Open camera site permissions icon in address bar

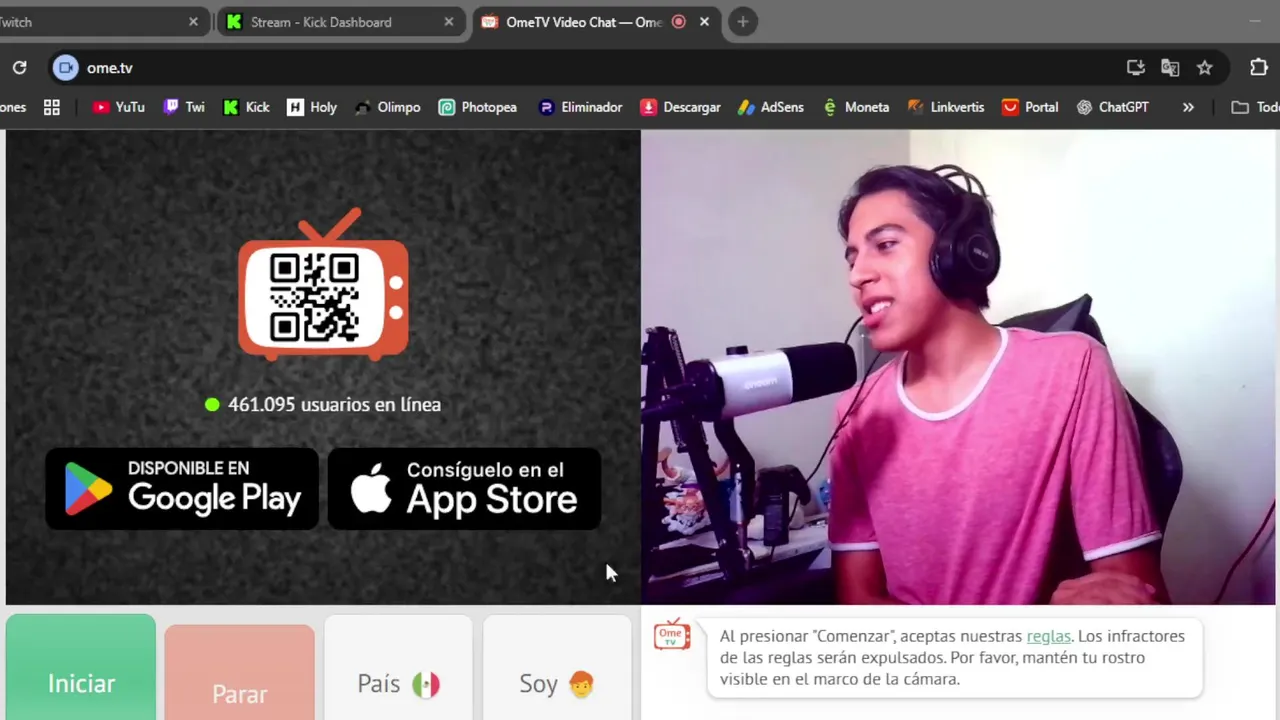[x=65, y=68]
